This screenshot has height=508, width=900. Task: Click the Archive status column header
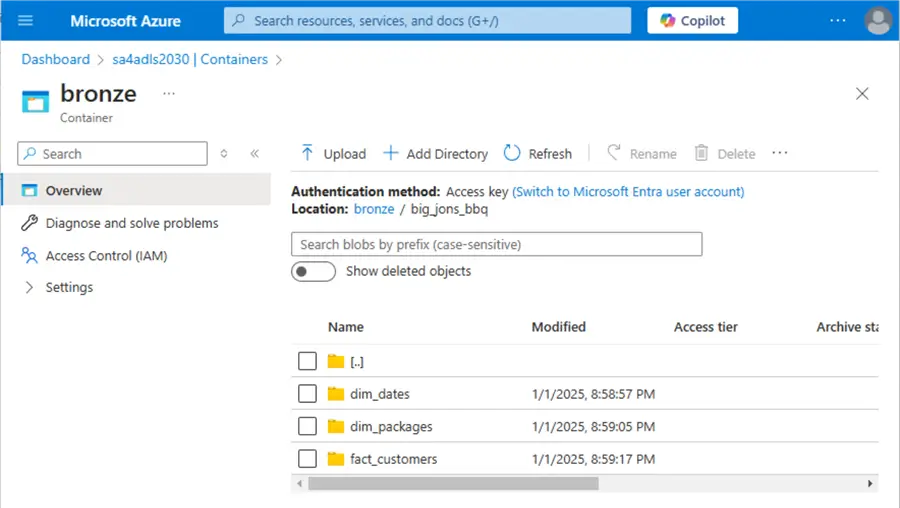[x=847, y=327]
